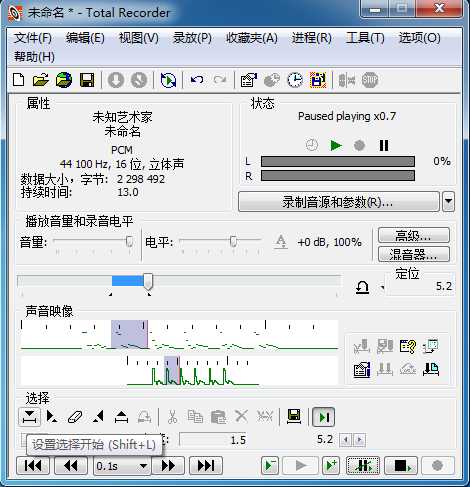Click the green play icon in status panel

tap(336, 145)
